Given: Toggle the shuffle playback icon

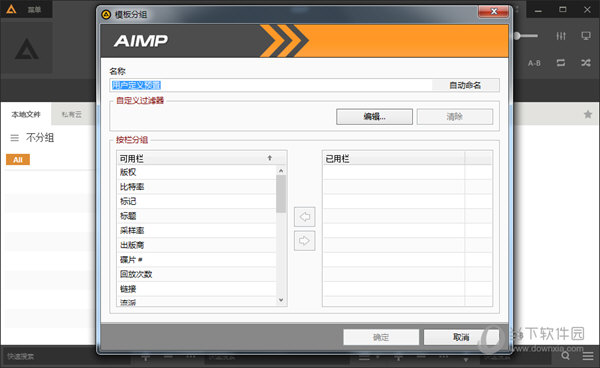Looking at the screenshot, I should click(x=586, y=63).
